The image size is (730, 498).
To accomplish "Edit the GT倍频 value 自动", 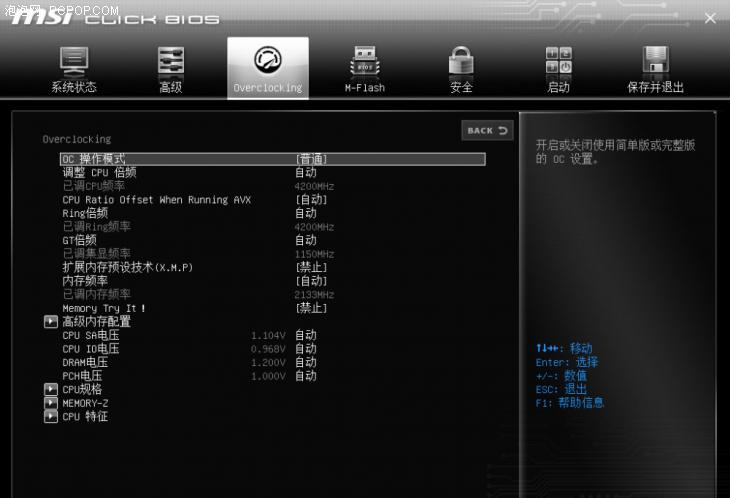I will (x=306, y=240).
